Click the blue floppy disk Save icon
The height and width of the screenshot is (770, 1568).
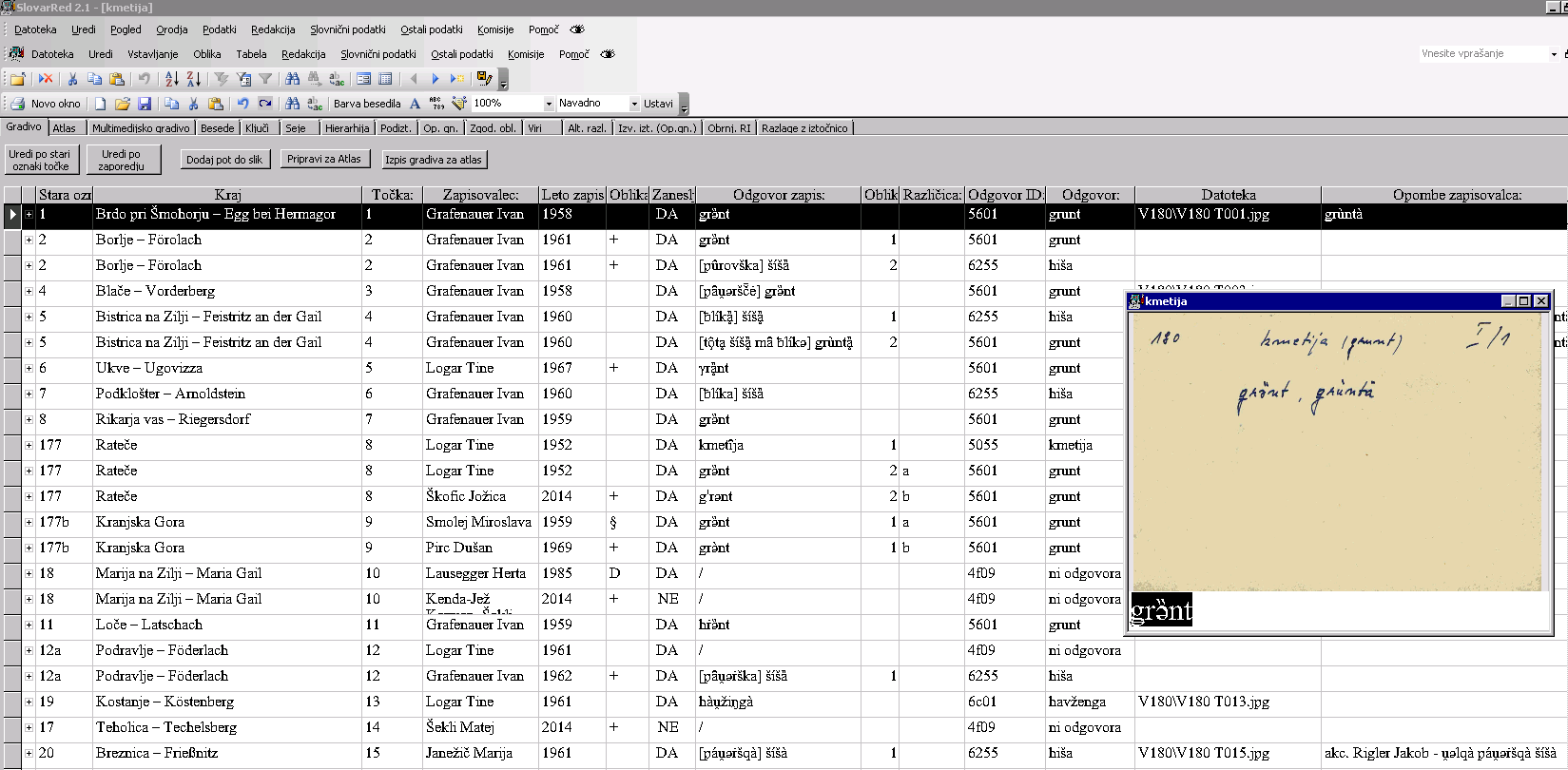(x=145, y=104)
